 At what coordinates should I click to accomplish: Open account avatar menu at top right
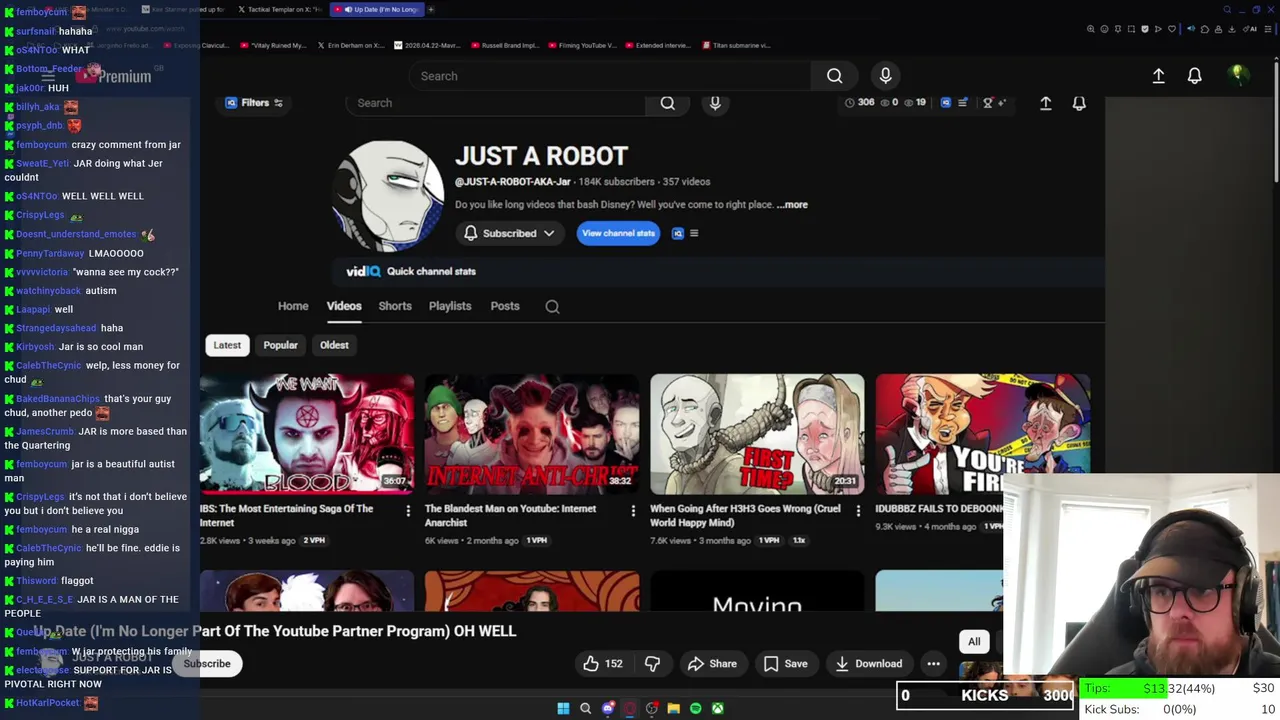(1238, 75)
